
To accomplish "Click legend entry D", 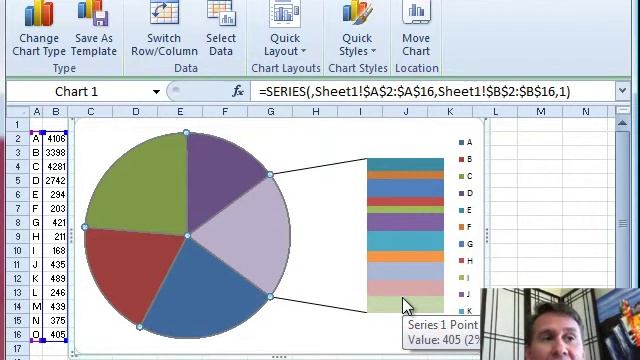I will pos(466,193).
